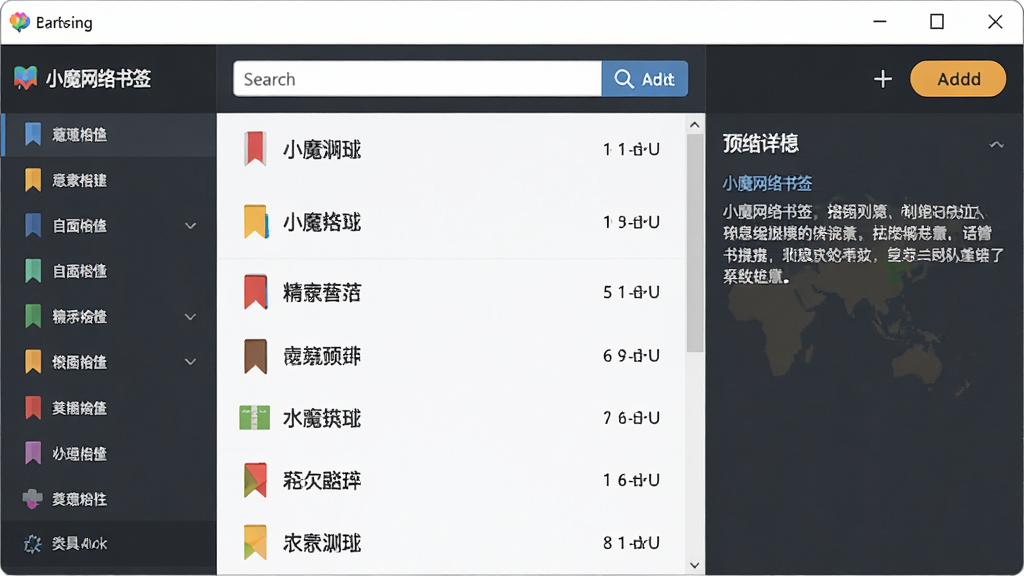
Task: Expand the dark green bookmark category chevron
Action: [190, 317]
